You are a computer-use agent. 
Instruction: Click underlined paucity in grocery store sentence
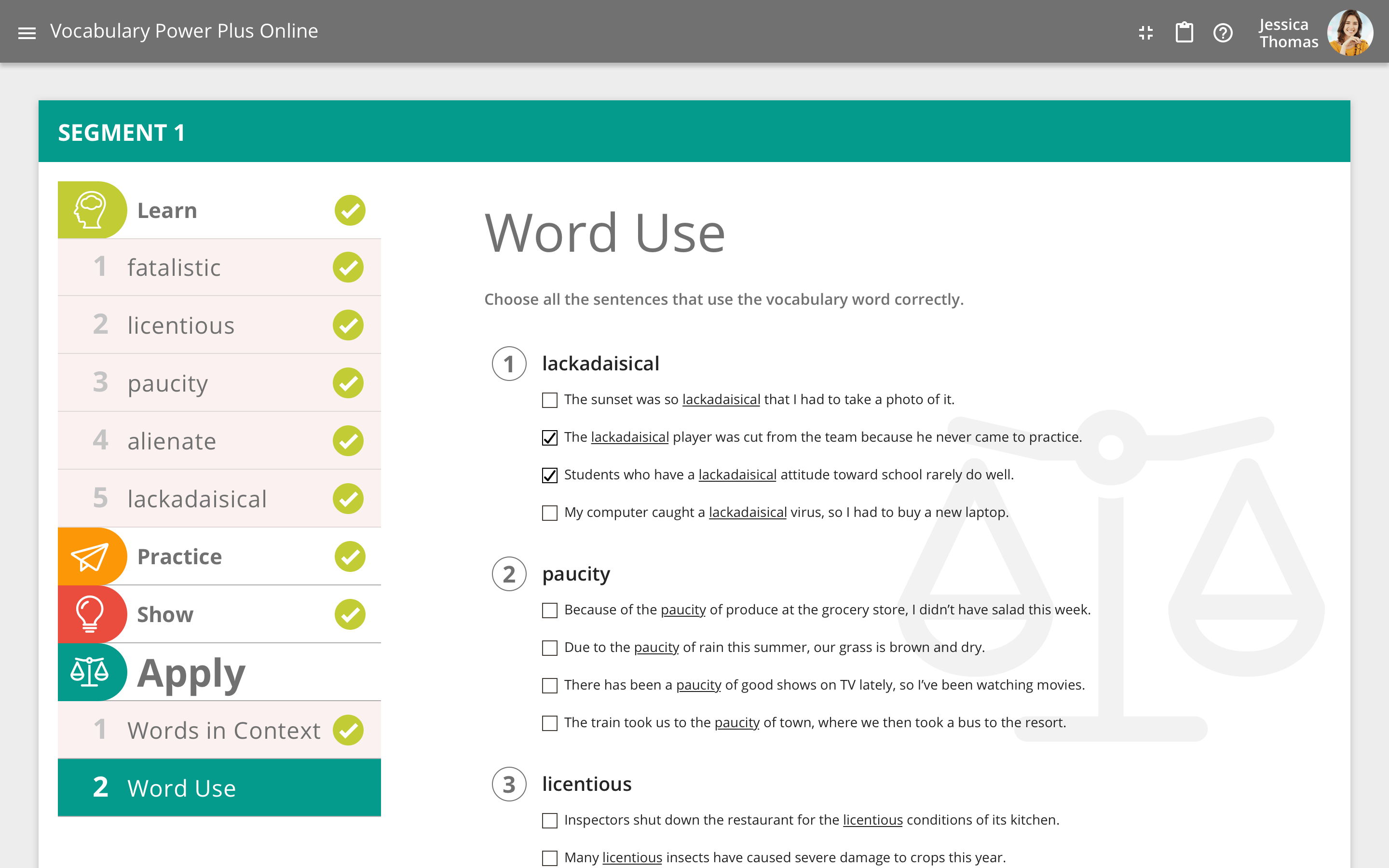[x=683, y=610]
